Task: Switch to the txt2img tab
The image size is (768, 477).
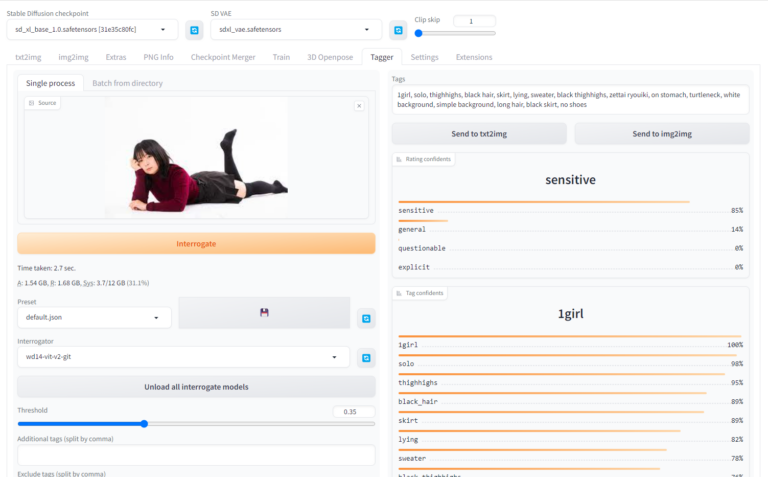Action: point(28,57)
